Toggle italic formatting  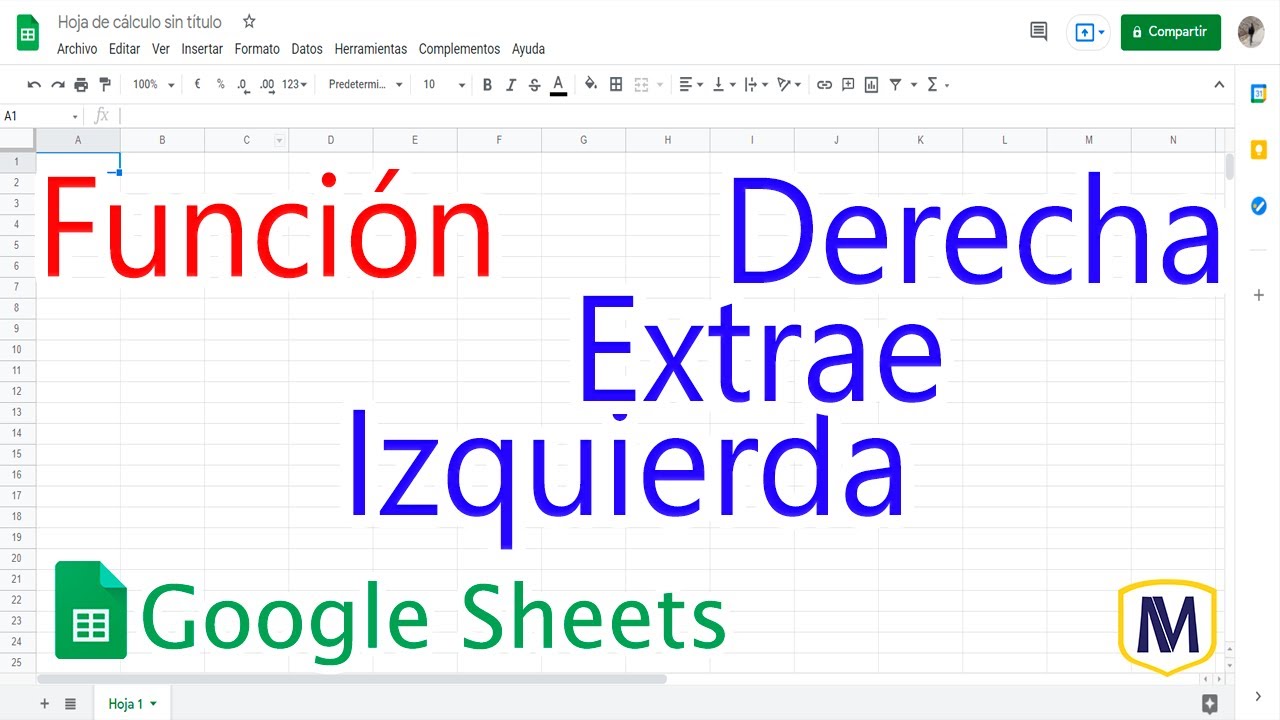[511, 85]
